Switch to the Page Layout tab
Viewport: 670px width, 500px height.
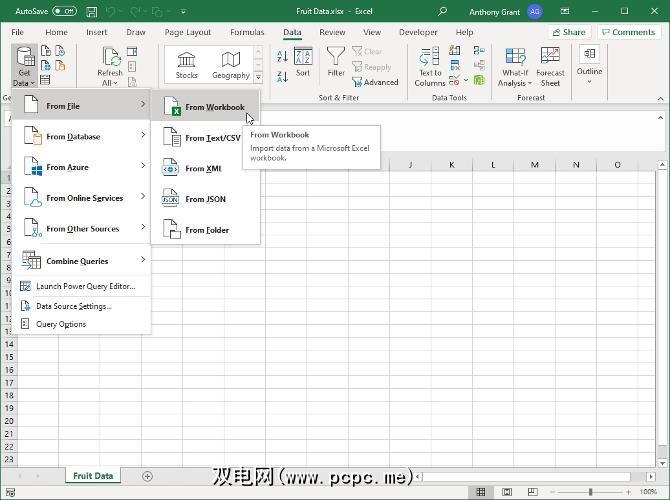(188, 32)
